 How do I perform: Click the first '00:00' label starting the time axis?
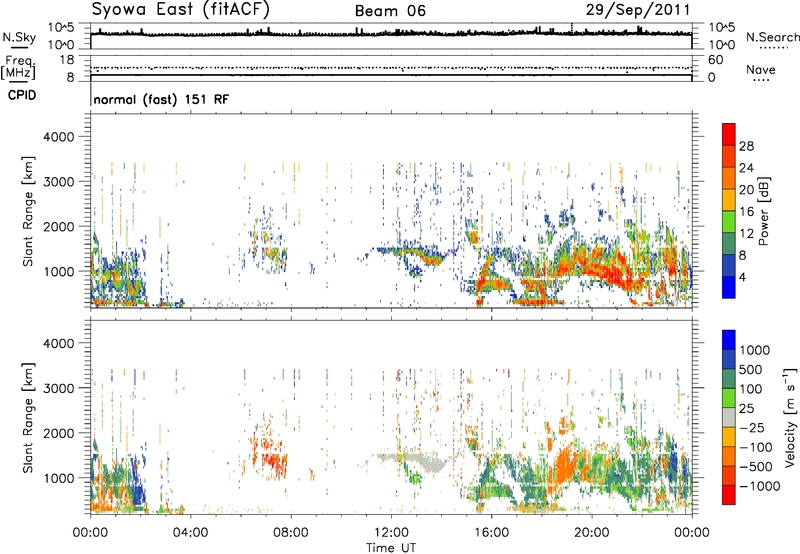90,533
